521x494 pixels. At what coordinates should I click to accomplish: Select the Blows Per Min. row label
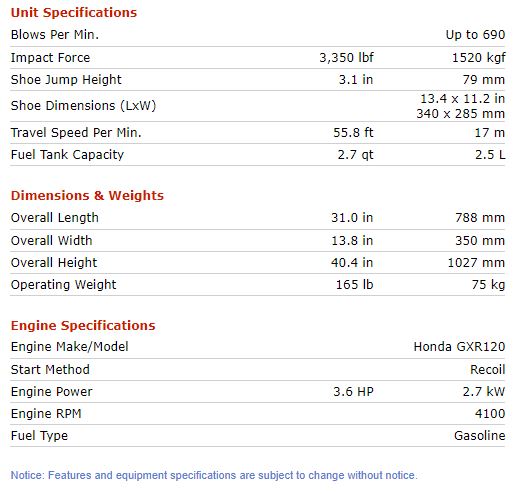[55, 35]
